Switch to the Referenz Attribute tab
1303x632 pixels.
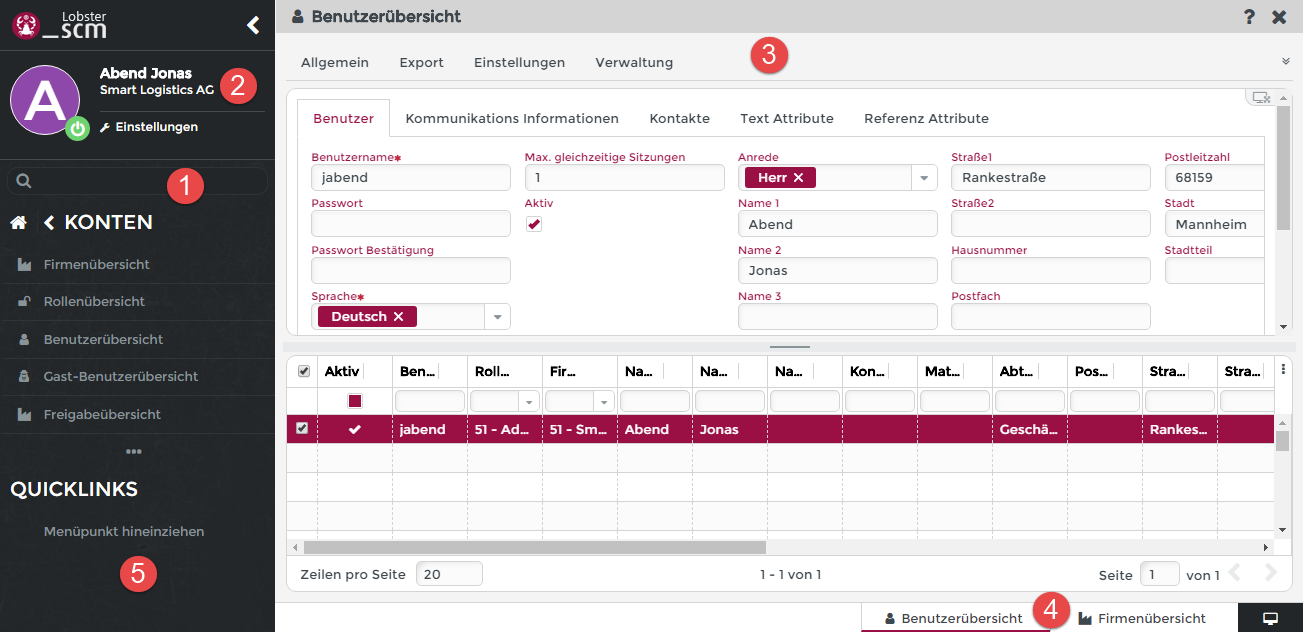coord(926,118)
